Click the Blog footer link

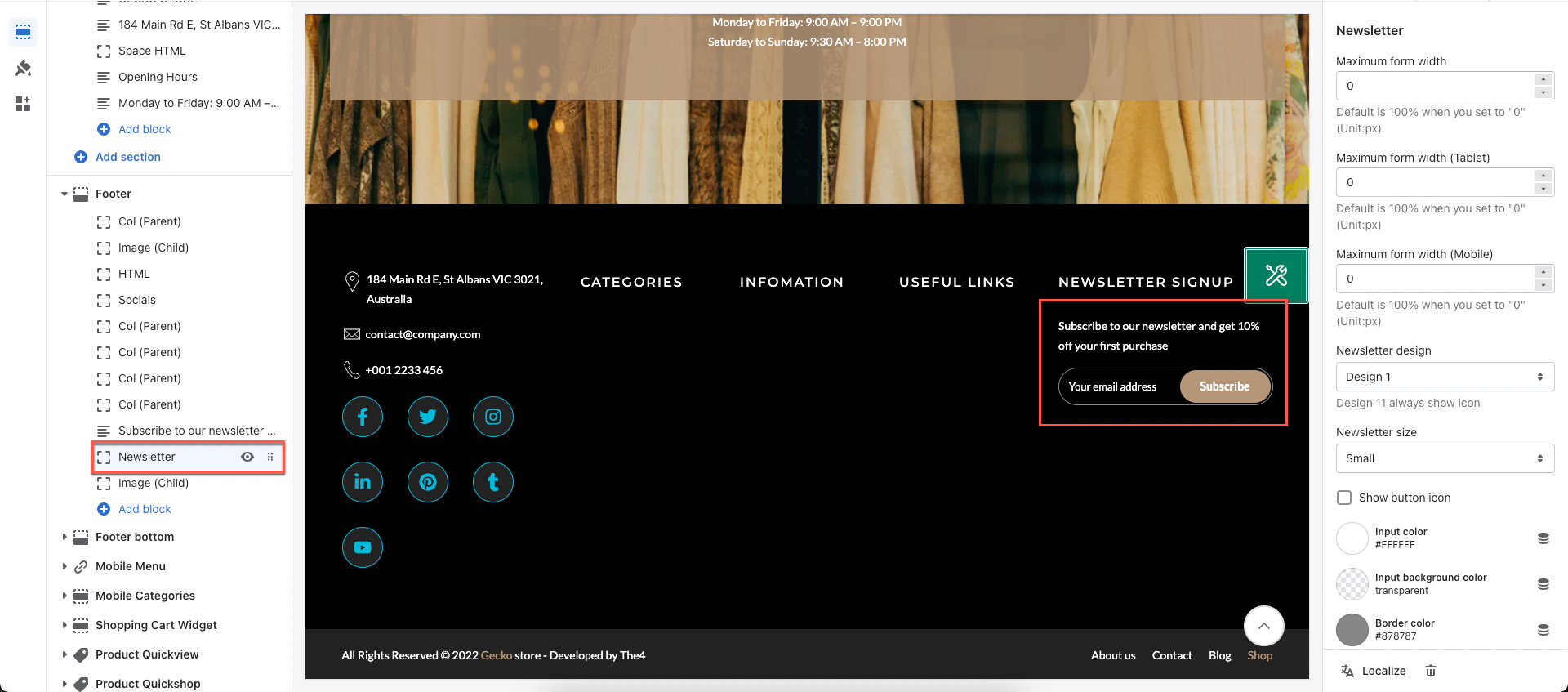point(1220,655)
